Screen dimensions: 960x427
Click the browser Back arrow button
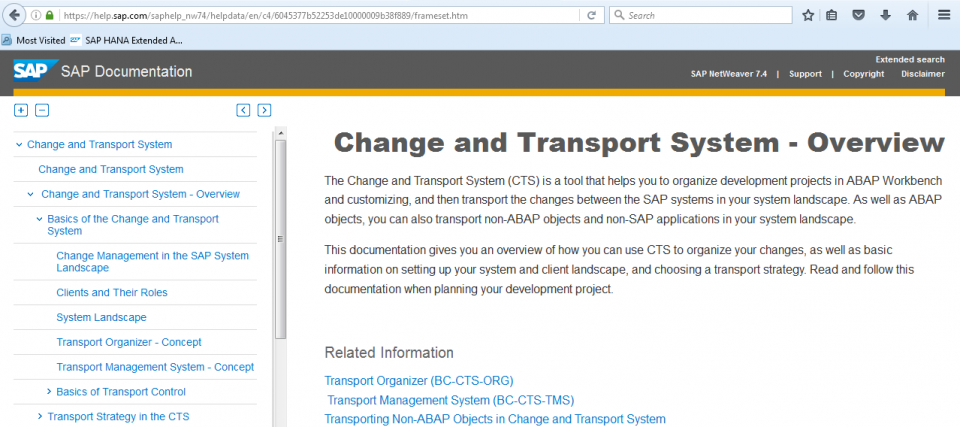point(15,16)
